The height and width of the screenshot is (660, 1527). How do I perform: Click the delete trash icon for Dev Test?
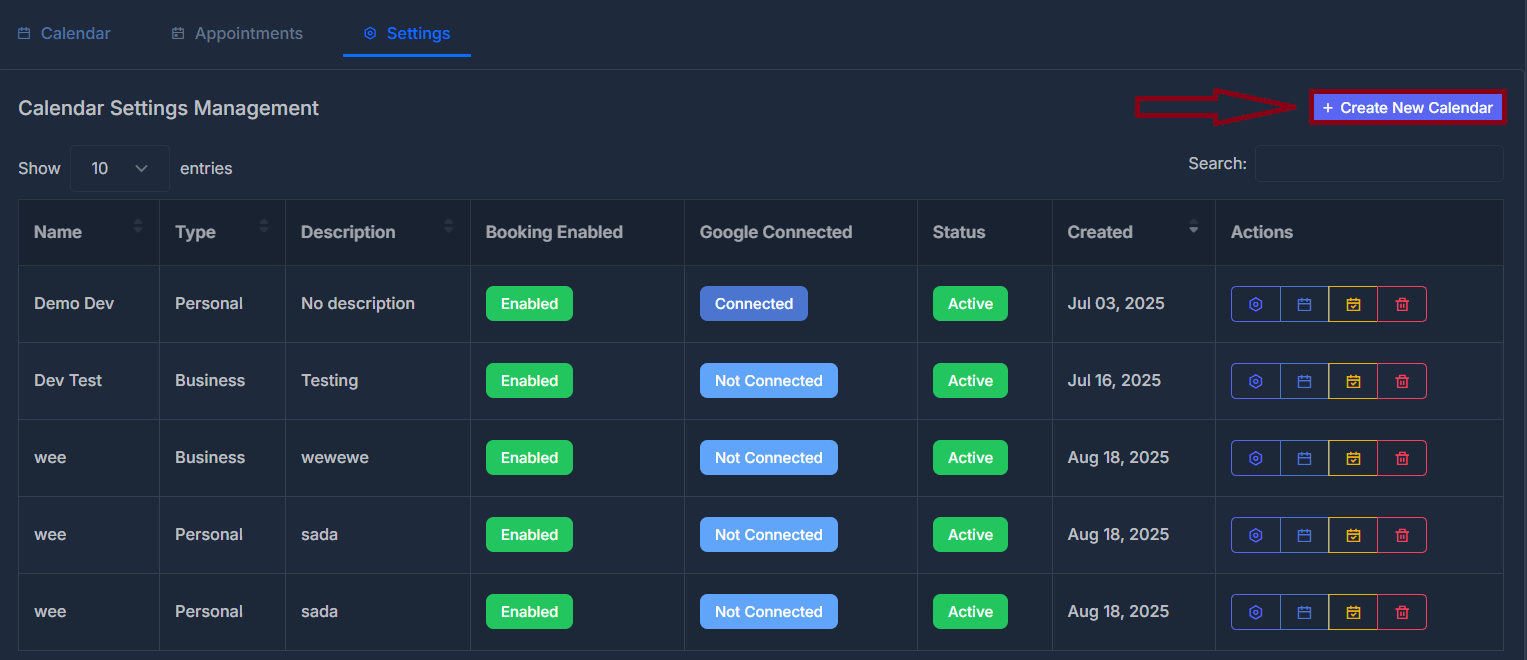tap(1402, 381)
